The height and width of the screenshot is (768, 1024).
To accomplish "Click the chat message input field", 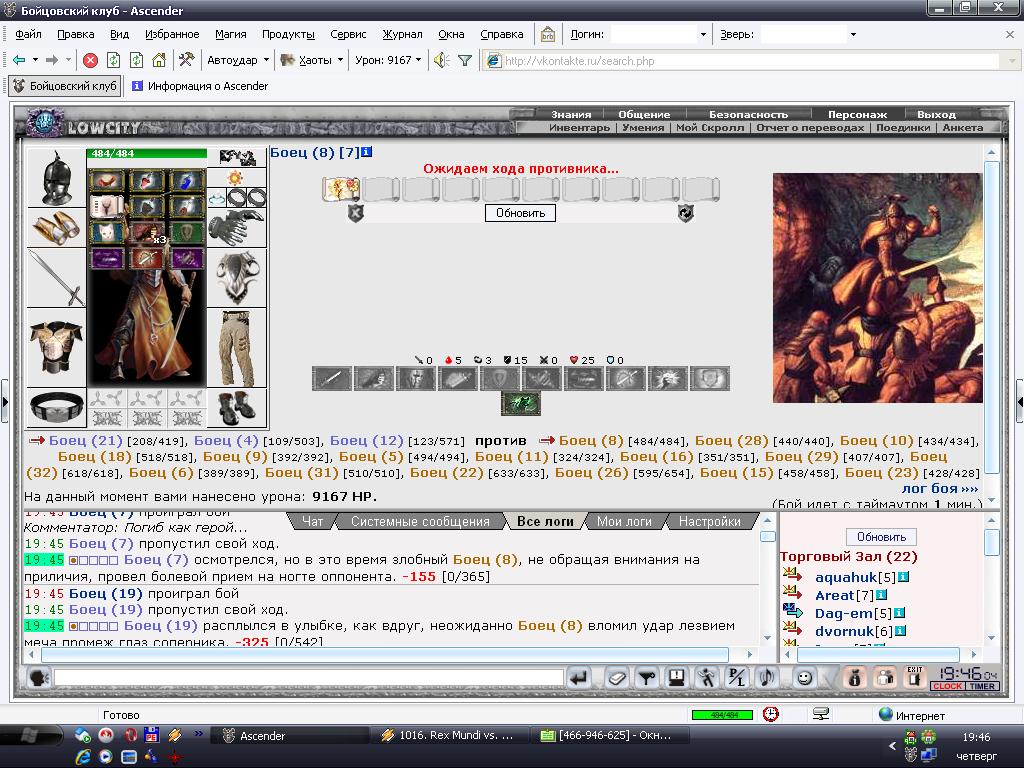I will pos(308,677).
